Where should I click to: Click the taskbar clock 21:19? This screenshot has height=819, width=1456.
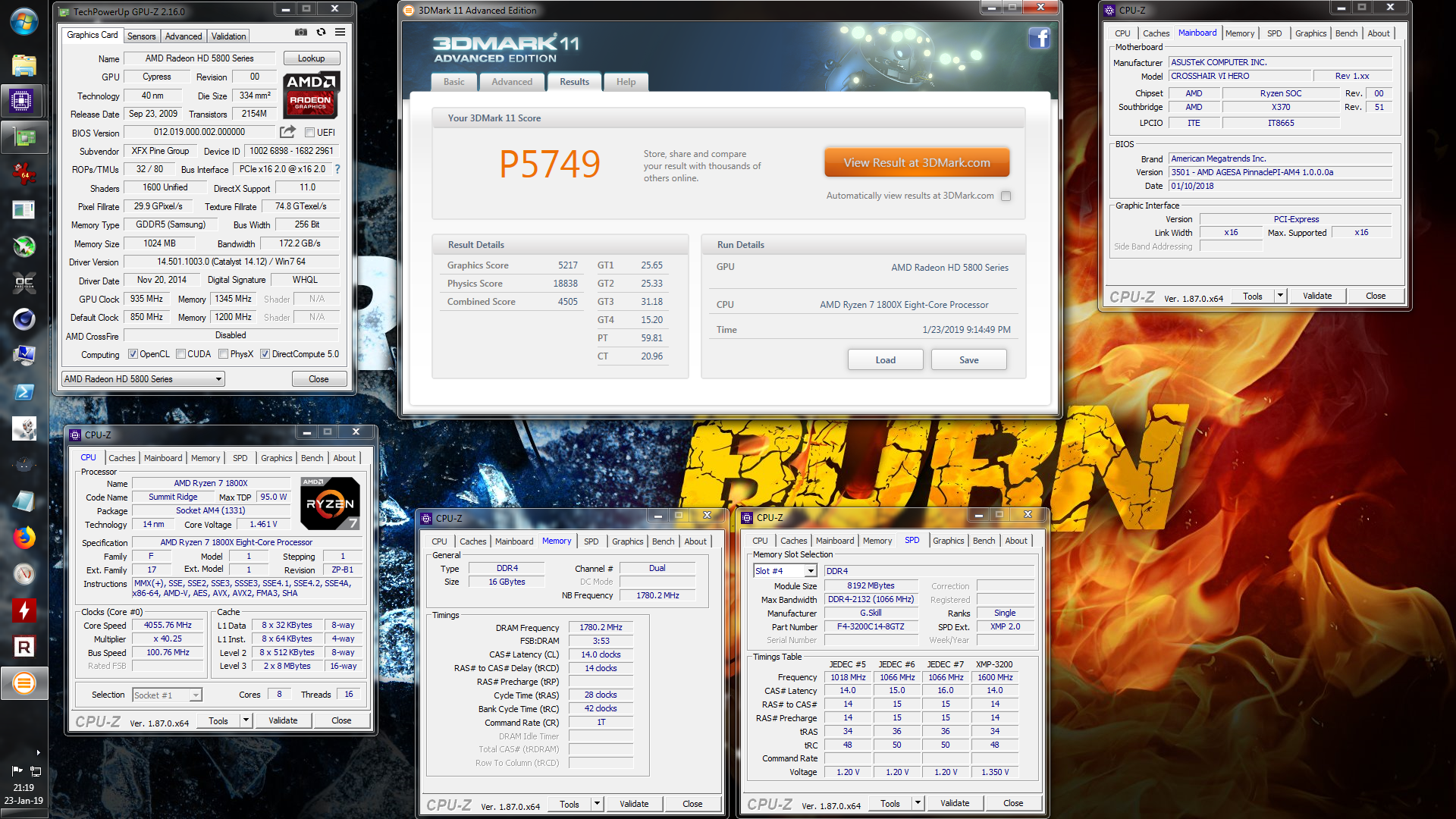pyautogui.click(x=24, y=787)
